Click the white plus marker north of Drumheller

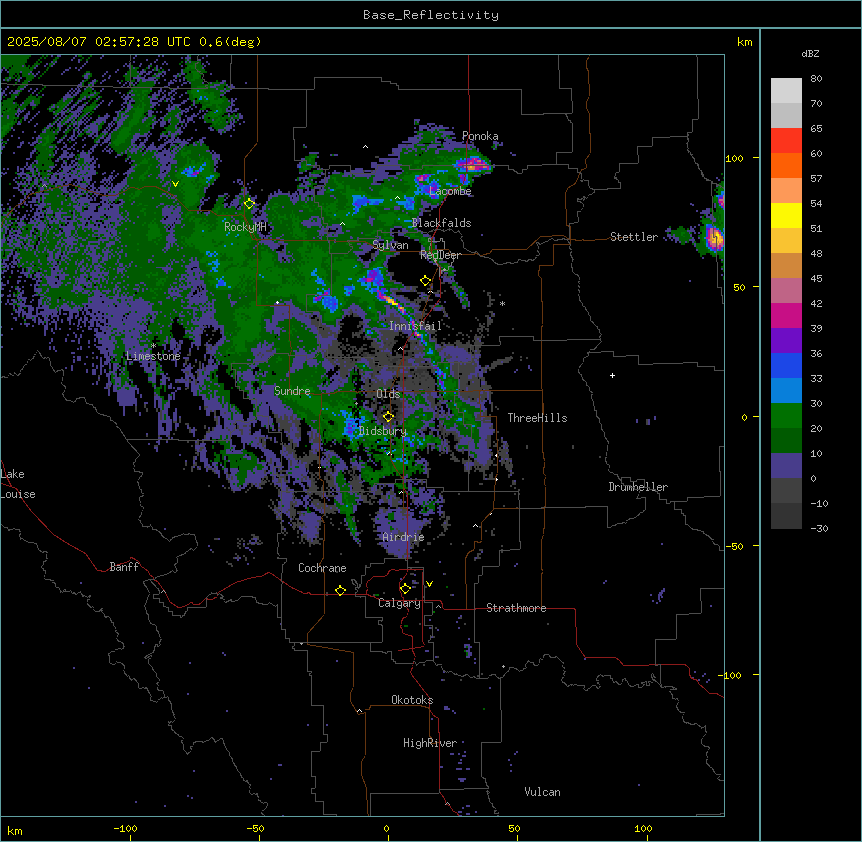(x=612, y=375)
